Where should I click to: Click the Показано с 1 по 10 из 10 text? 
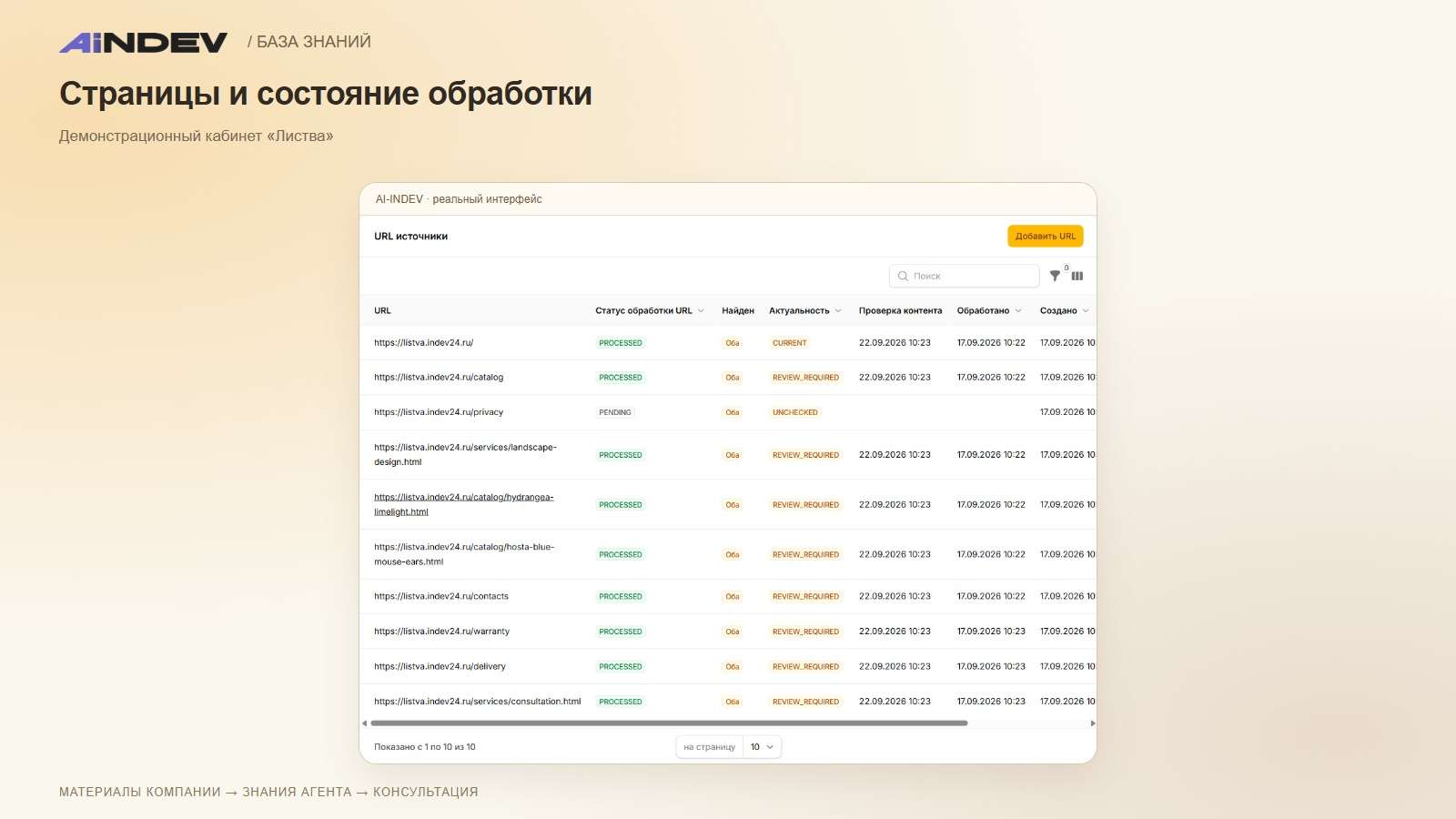point(425,747)
